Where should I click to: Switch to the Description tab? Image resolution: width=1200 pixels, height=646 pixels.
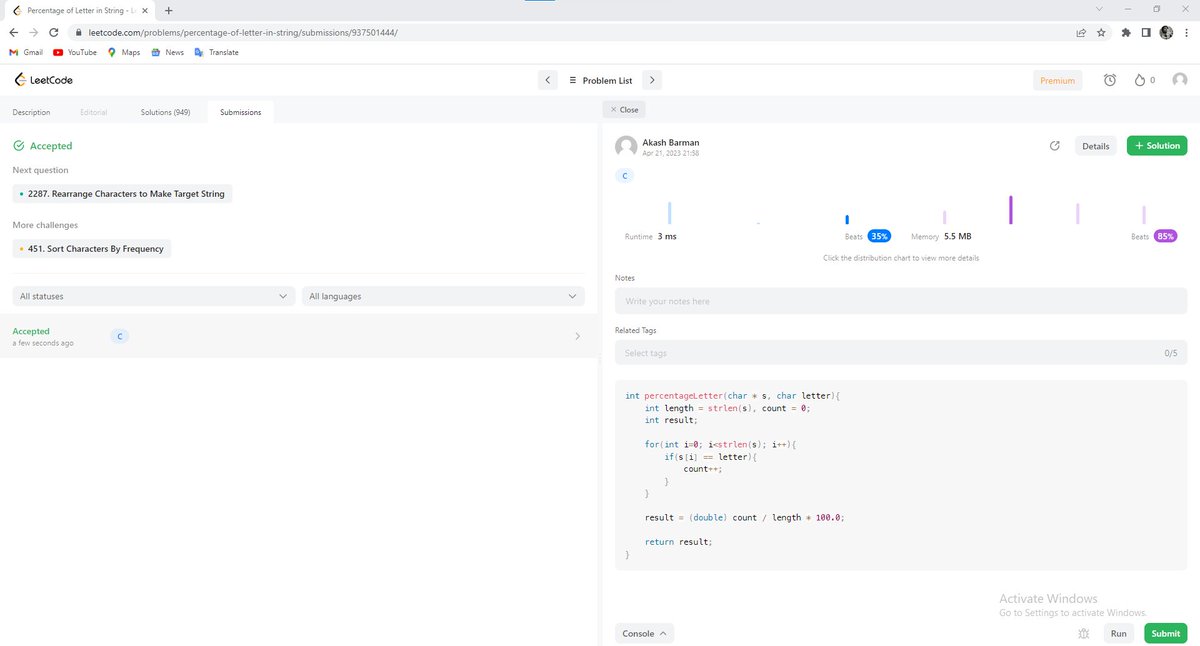click(31, 112)
